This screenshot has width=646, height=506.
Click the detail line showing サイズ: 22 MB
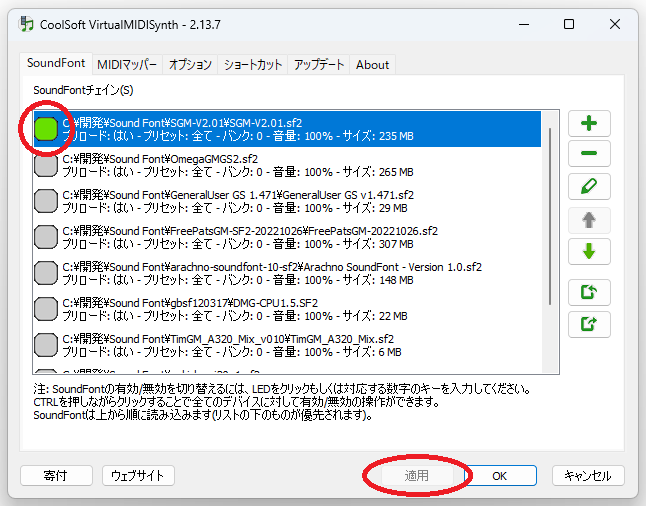(x=235, y=316)
